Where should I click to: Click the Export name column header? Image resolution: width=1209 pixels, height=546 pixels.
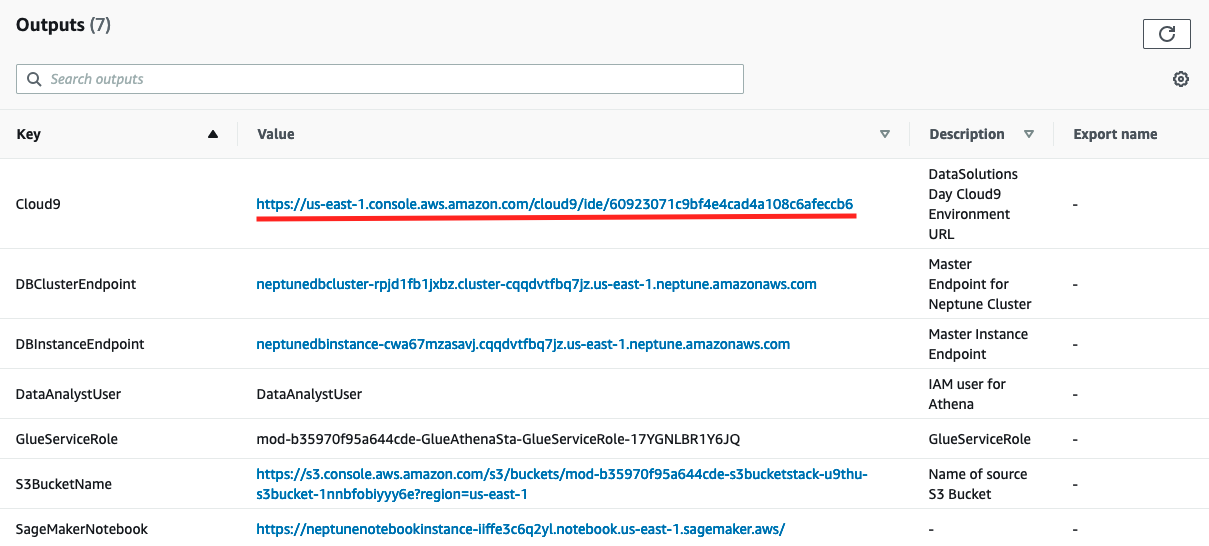(x=1115, y=134)
